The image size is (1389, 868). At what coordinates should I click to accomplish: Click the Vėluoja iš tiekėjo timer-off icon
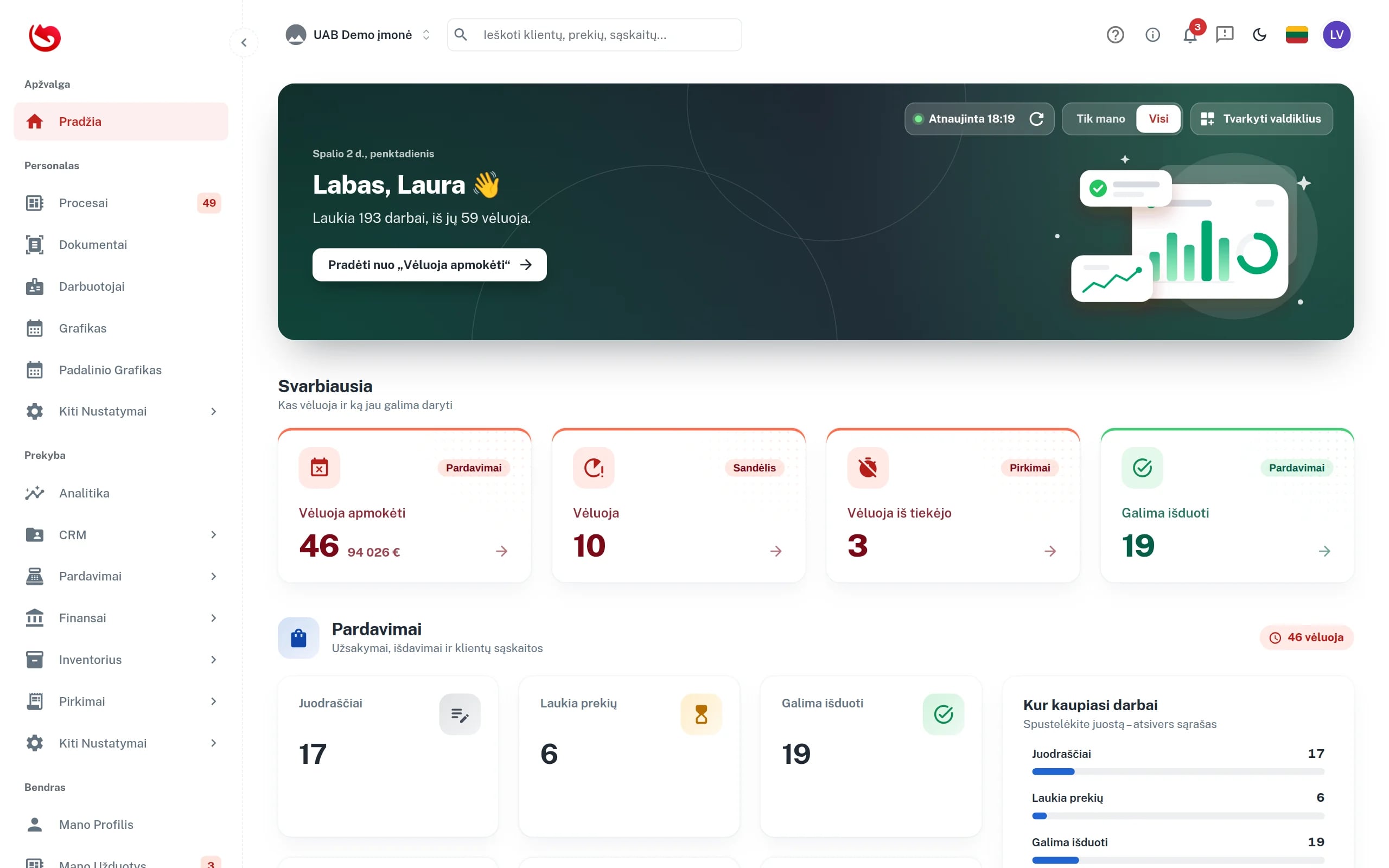[868, 468]
